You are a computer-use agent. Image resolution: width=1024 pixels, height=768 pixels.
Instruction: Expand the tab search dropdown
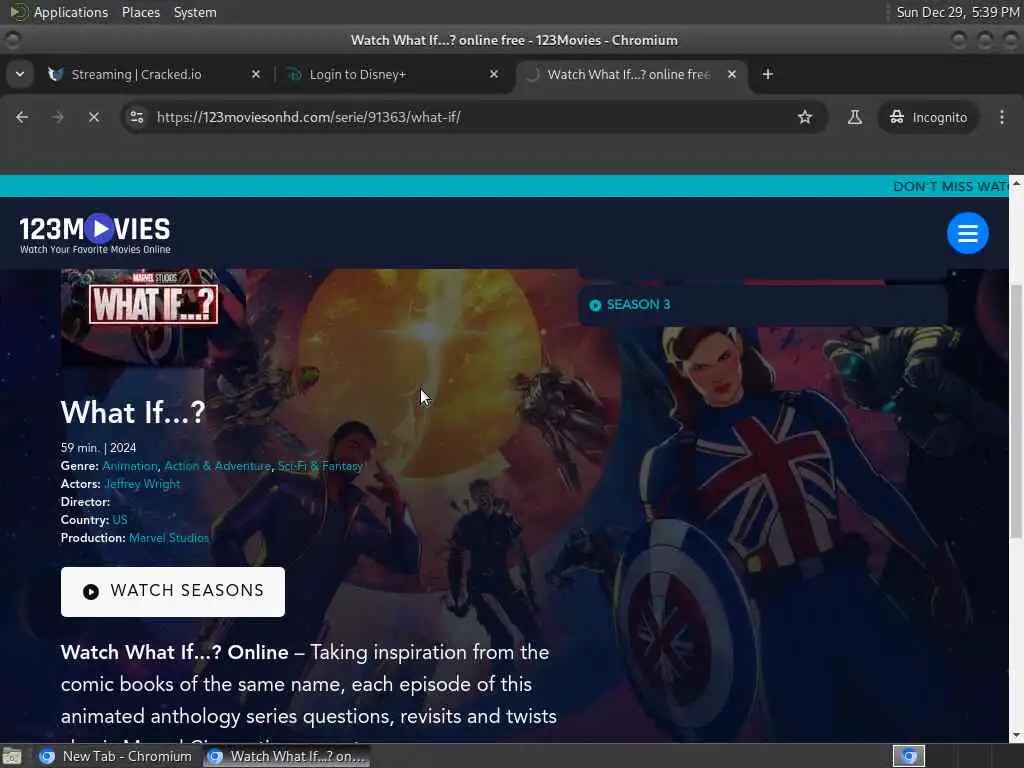[x=20, y=74]
